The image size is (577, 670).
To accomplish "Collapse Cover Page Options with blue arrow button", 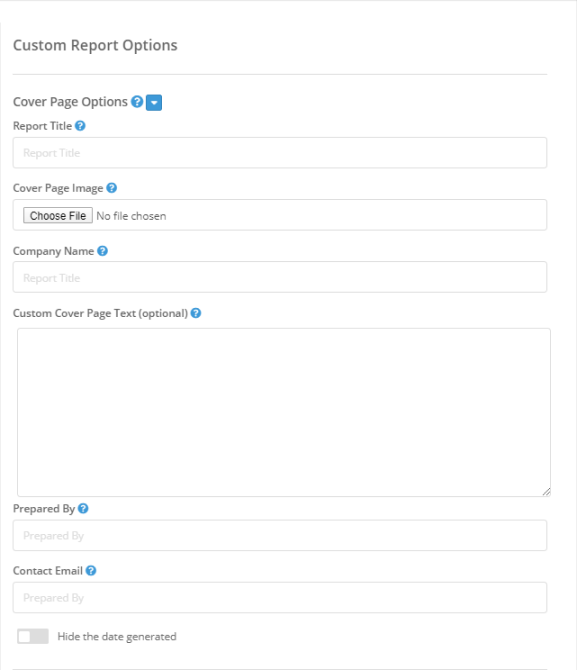I will pyautogui.click(x=154, y=103).
